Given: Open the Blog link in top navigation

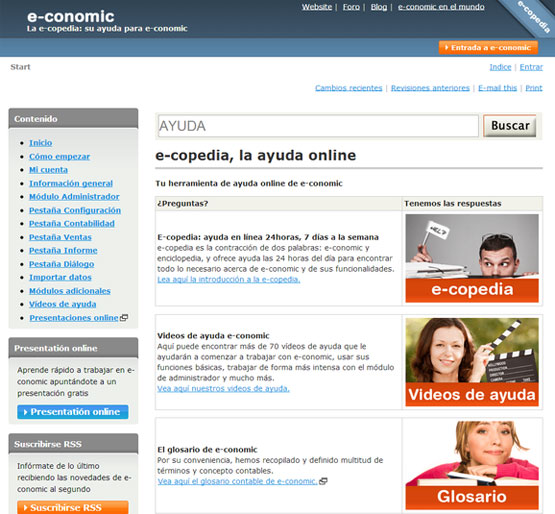Looking at the screenshot, I should (379, 7).
